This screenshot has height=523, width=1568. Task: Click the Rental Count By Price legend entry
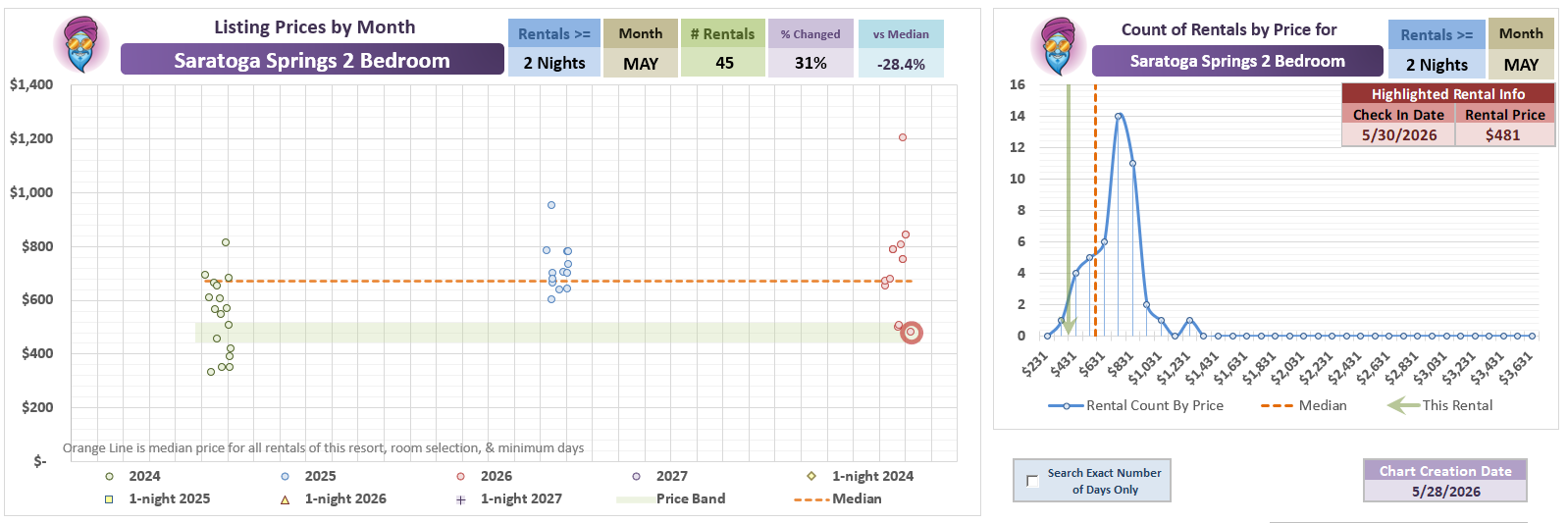(x=1136, y=405)
